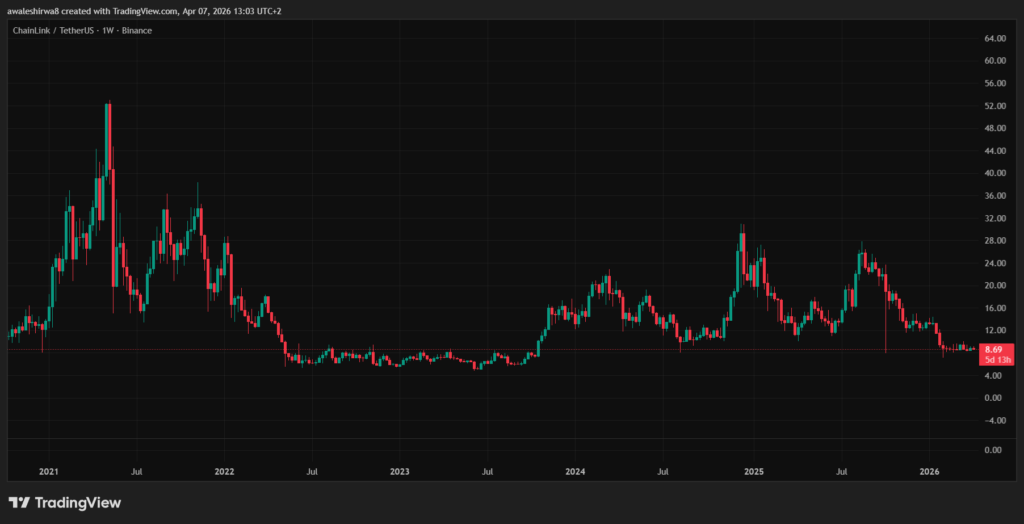Click the 0.00 label on lower pane scale

(x=994, y=450)
